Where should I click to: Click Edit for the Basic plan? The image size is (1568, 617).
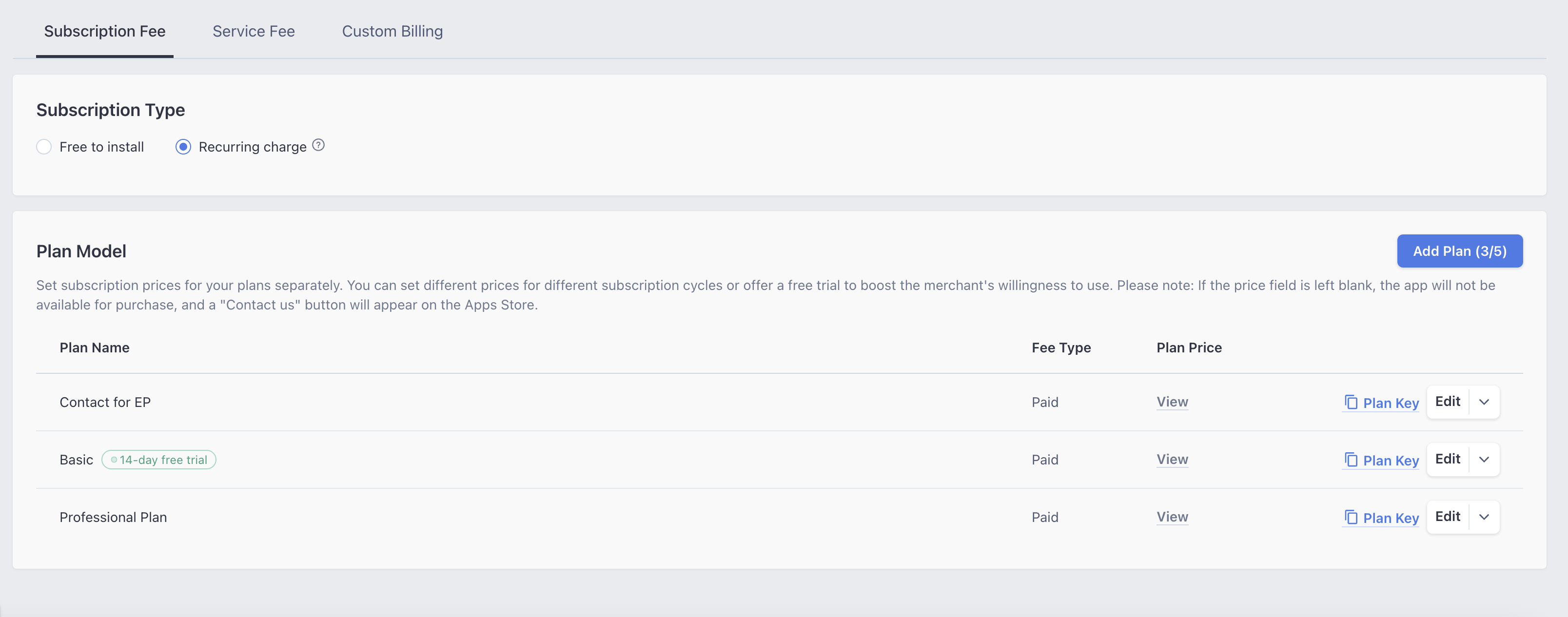coord(1447,459)
